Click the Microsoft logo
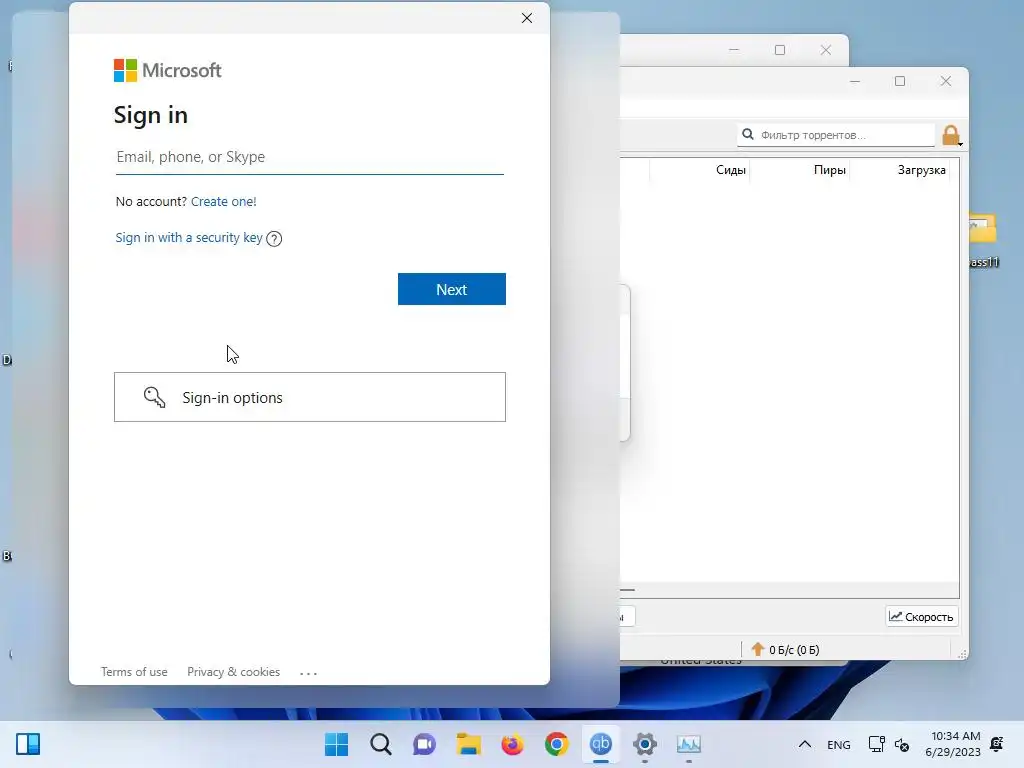The width and height of the screenshot is (1024, 768). [x=168, y=71]
